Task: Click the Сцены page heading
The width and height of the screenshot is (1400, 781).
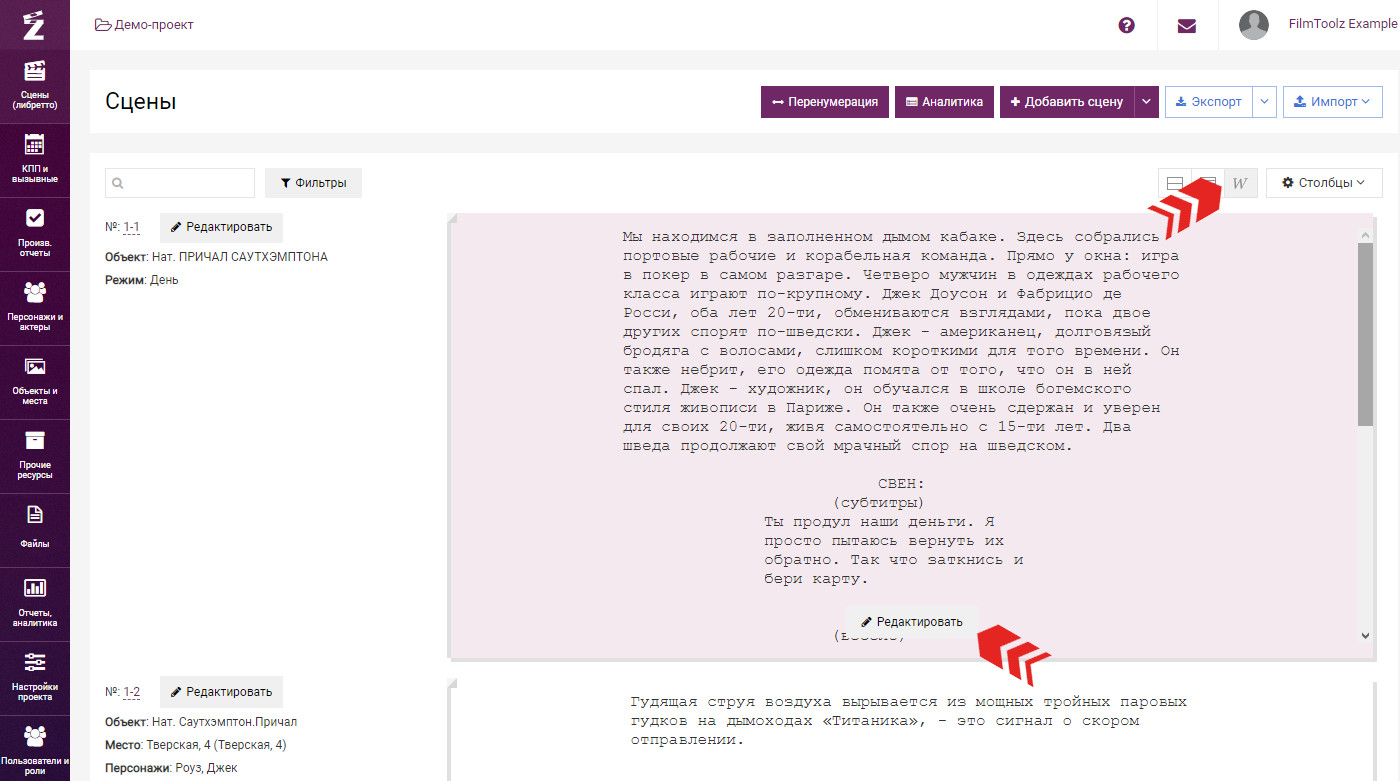Action: pyautogui.click(x=141, y=101)
